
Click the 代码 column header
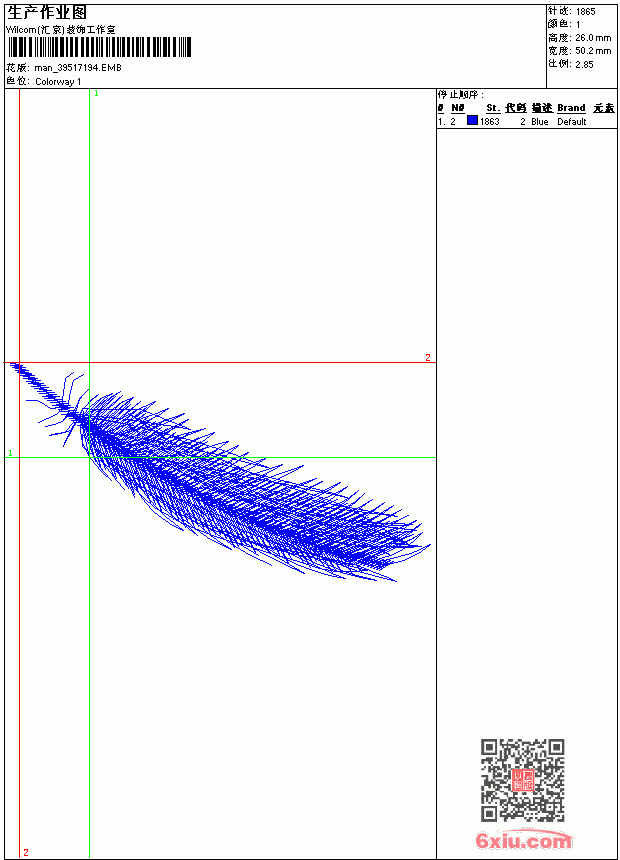516,108
